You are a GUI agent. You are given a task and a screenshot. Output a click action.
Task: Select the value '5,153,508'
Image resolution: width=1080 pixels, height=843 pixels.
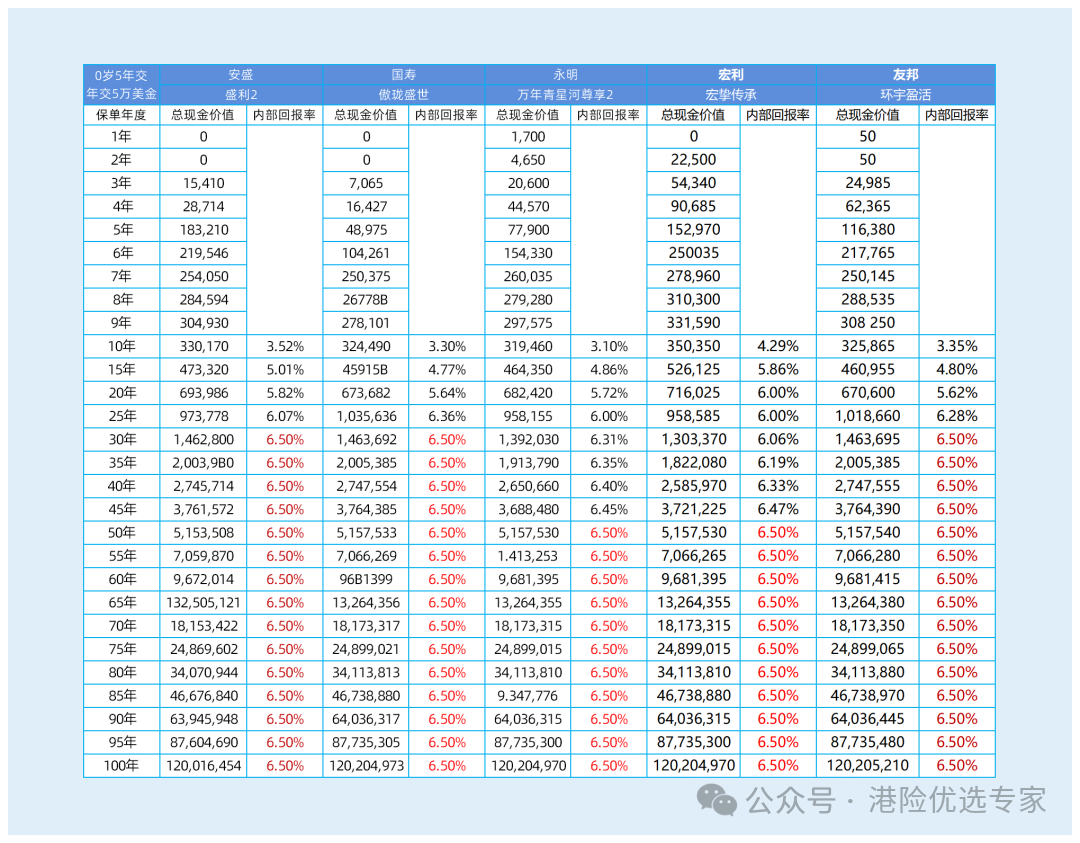[204, 533]
